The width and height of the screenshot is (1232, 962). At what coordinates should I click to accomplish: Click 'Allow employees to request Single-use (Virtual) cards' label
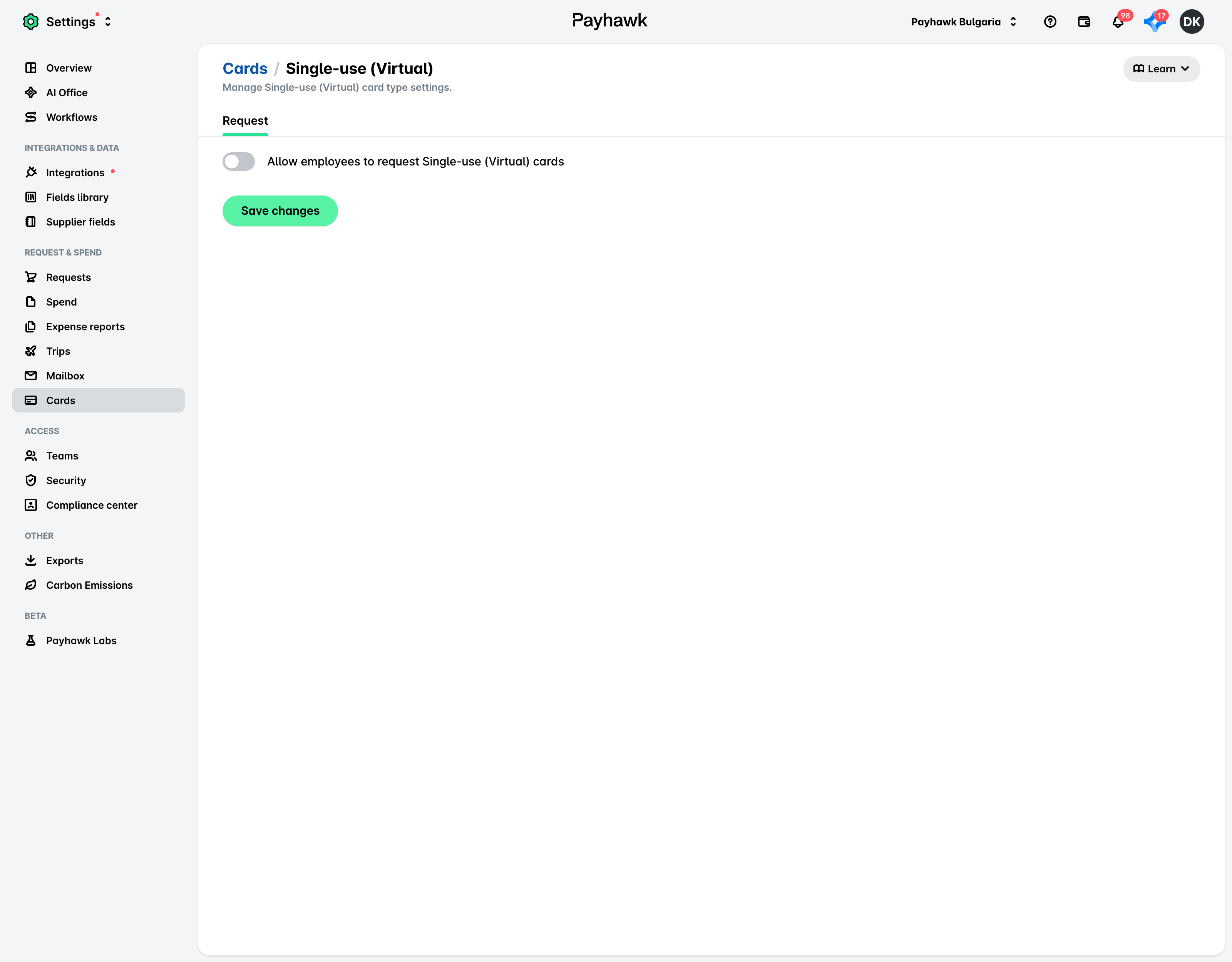tap(415, 161)
